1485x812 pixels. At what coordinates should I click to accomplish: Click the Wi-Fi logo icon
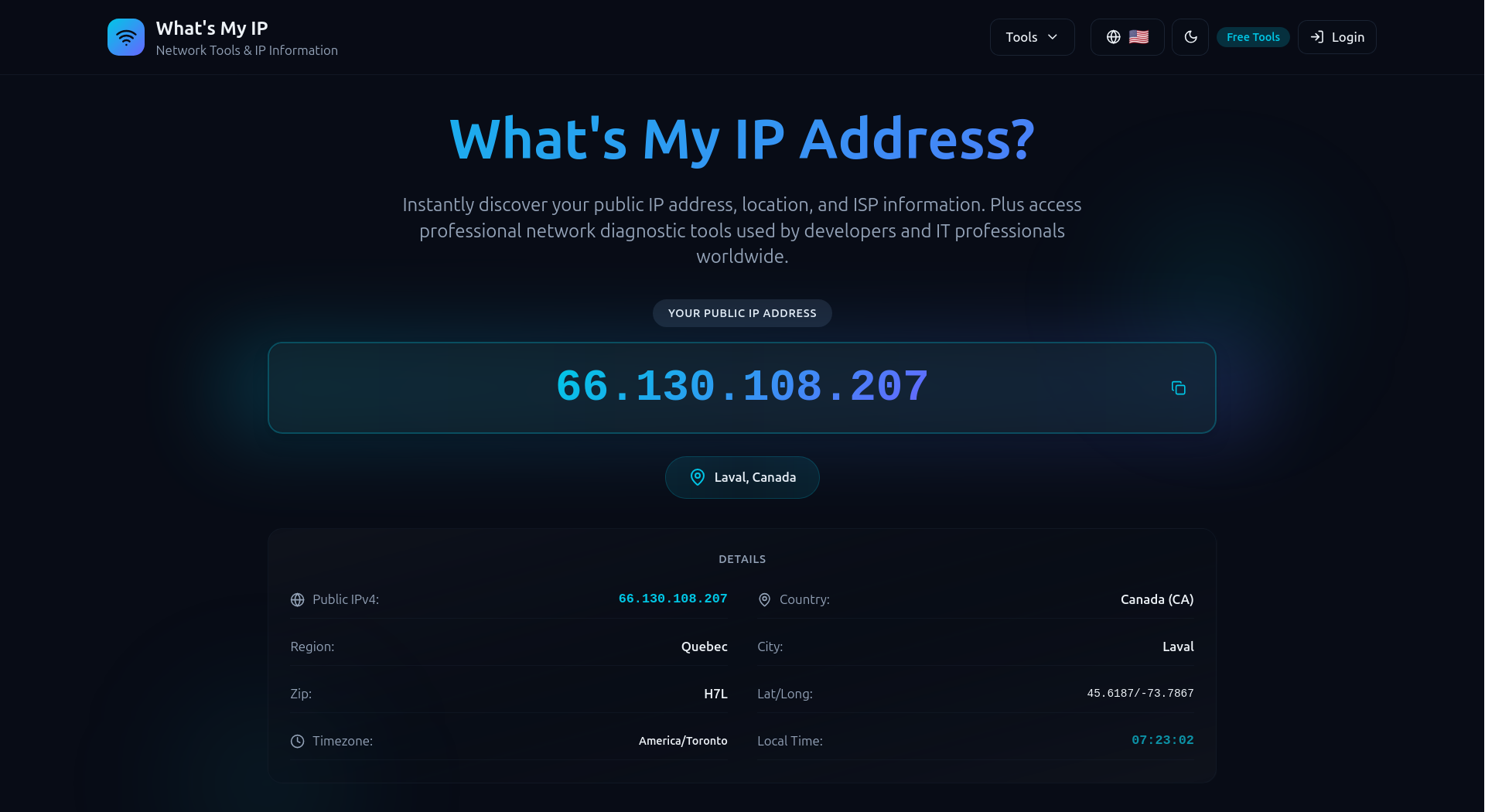[126, 37]
